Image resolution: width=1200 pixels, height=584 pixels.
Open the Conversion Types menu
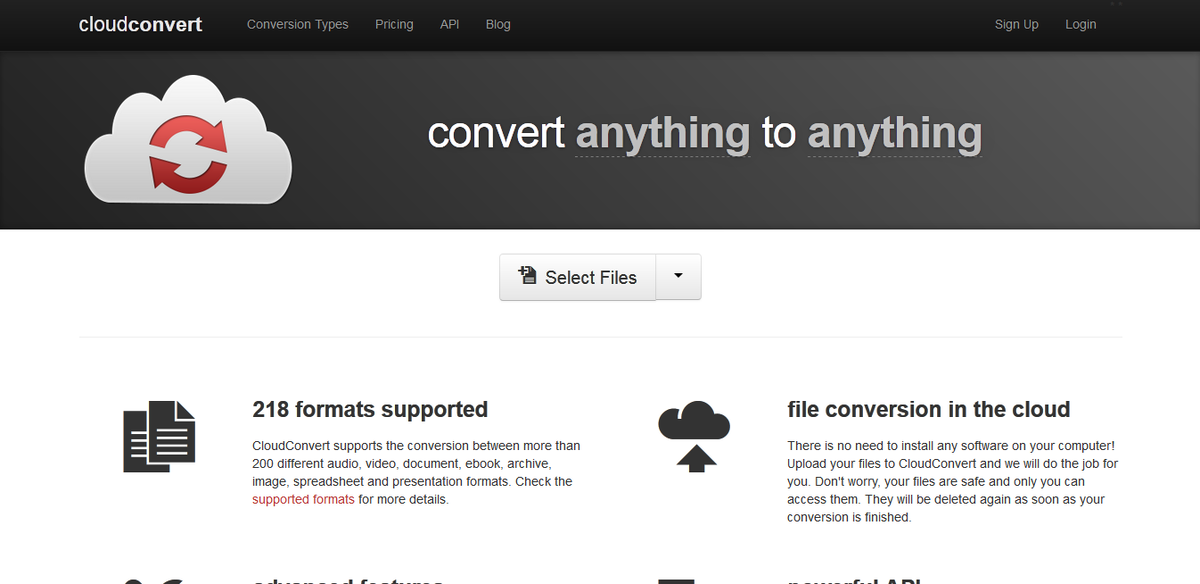pyautogui.click(x=298, y=24)
